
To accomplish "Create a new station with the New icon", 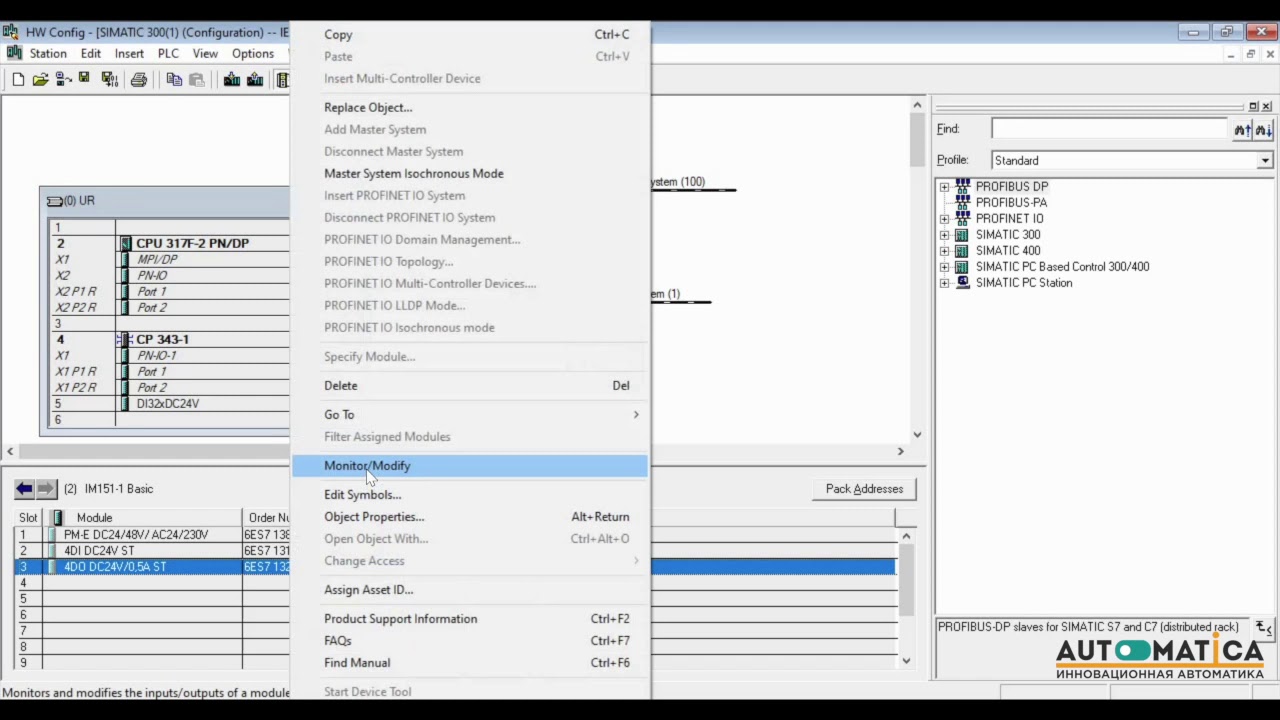I will [x=18, y=80].
